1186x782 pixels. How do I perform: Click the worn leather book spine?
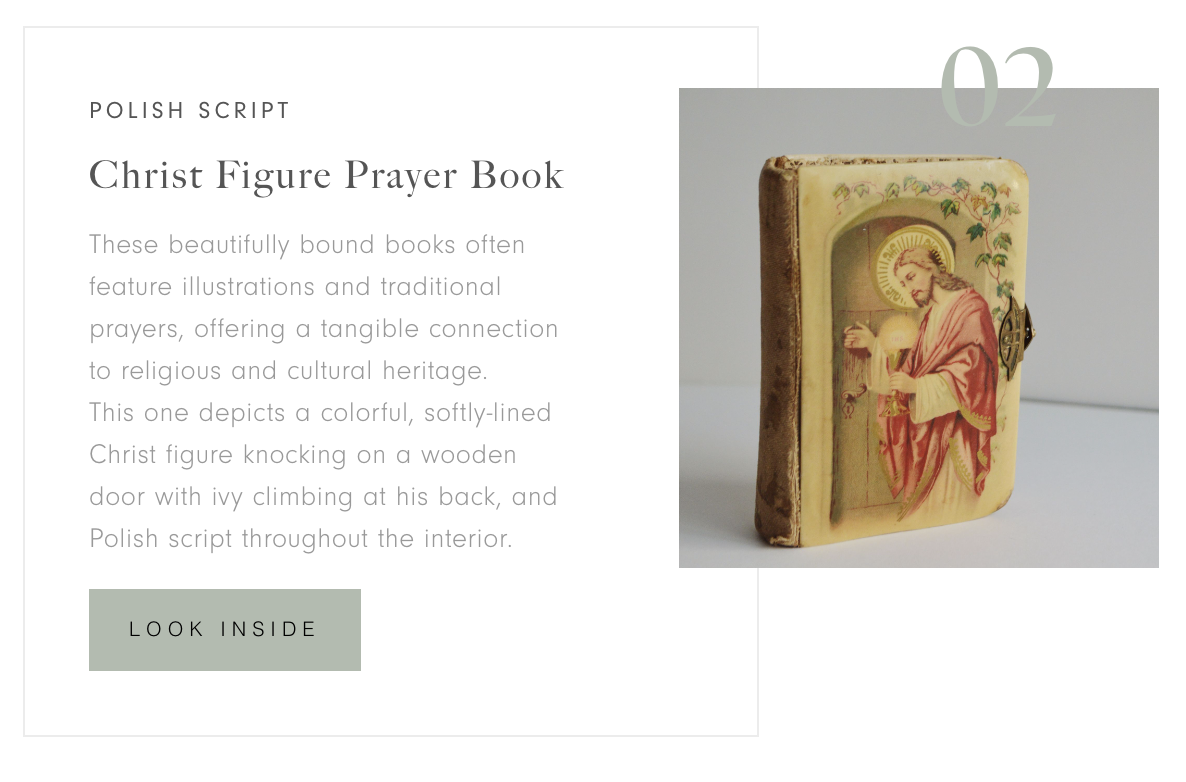tap(778, 352)
